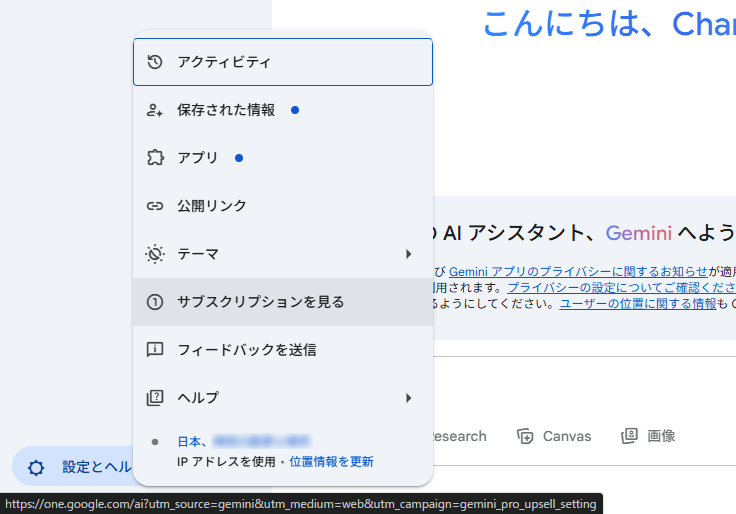Click the 設定とヘルプ button label
Image resolution: width=736 pixels, height=514 pixels.
click(x=97, y=467)
